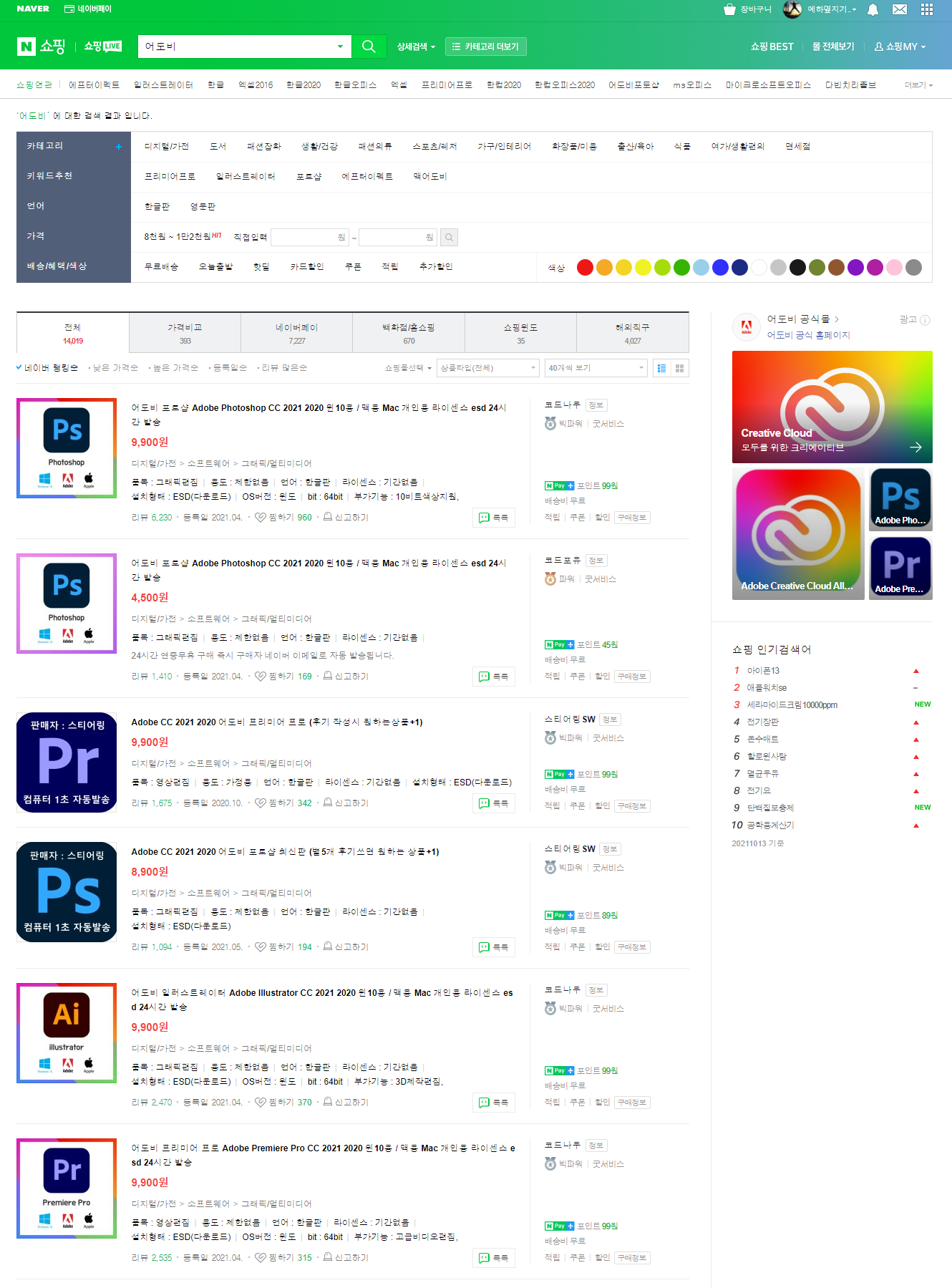Select 리뷰 많은순 sort option
The height and width of the screenshot is (1288, 952).
click(283, 368)
